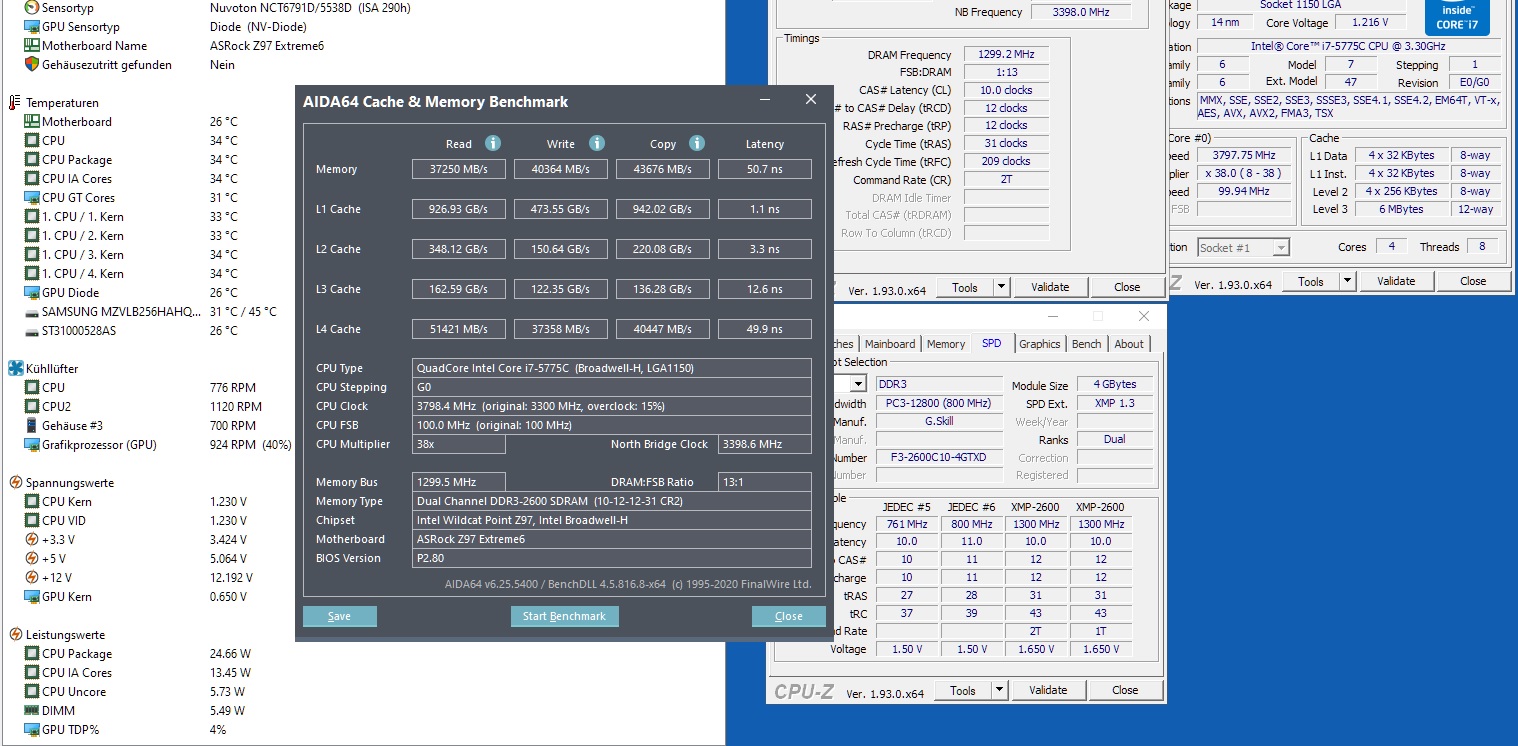
Task: Switch to the Memory tab in CPU-Z
Action: pos(946,344)
